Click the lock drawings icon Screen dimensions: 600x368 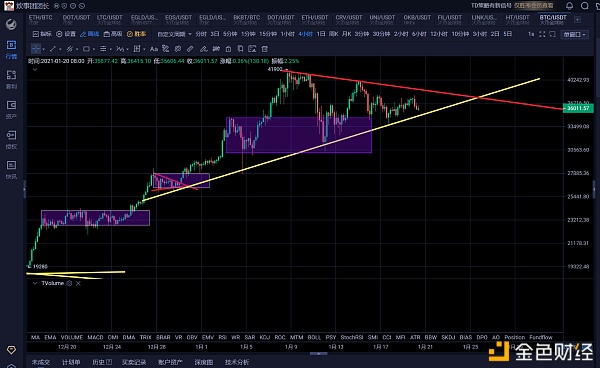[228, 49]
